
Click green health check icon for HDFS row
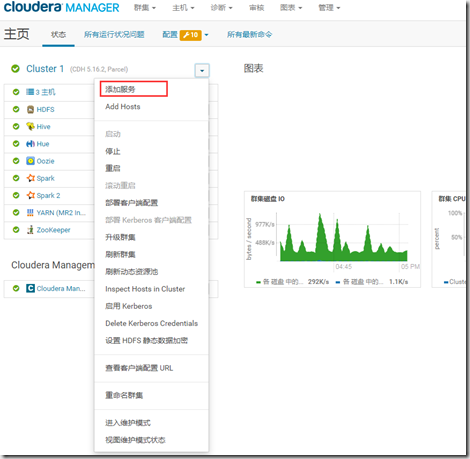point(16,109)
